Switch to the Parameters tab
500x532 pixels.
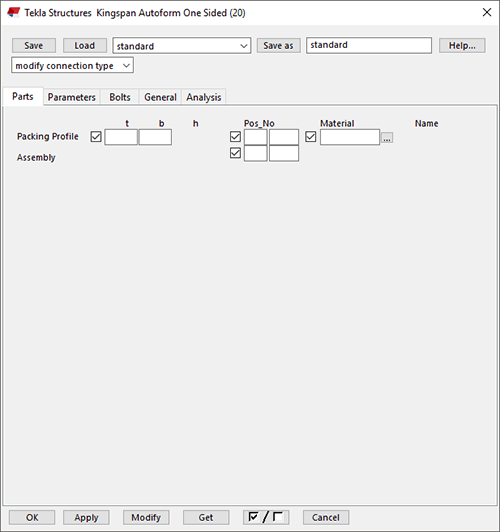coord(72,97)
